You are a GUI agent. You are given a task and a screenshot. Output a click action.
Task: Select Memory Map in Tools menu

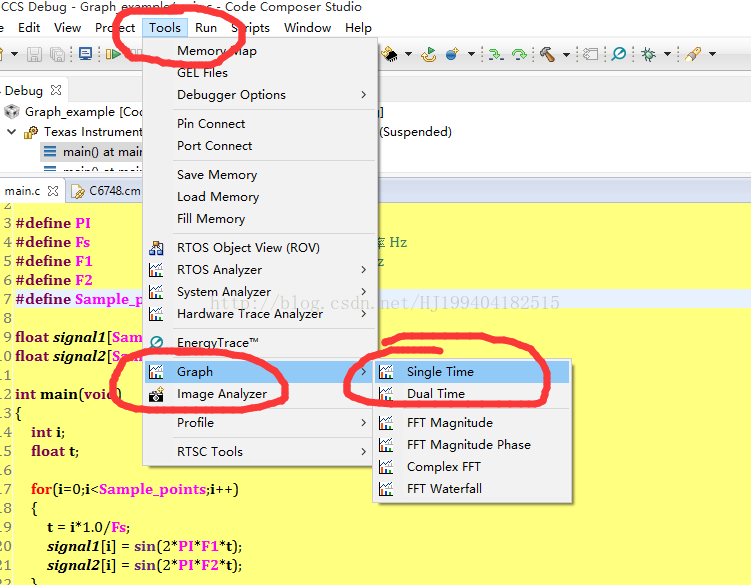(260, 51)
